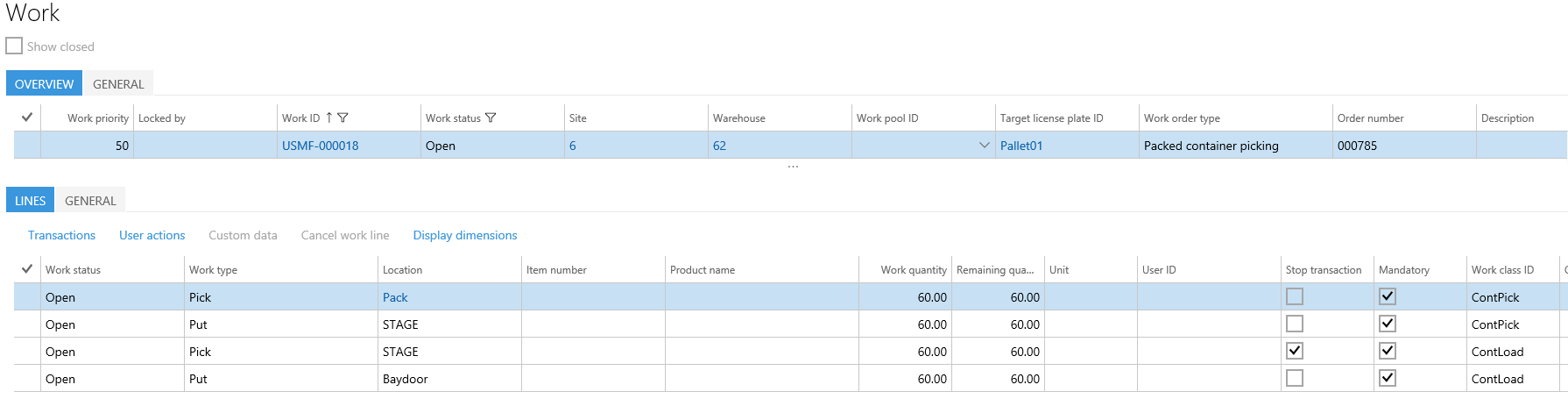Click the Work status filter funnel icon
This screenshot has height=399, width=1568.
coord(491,118)
